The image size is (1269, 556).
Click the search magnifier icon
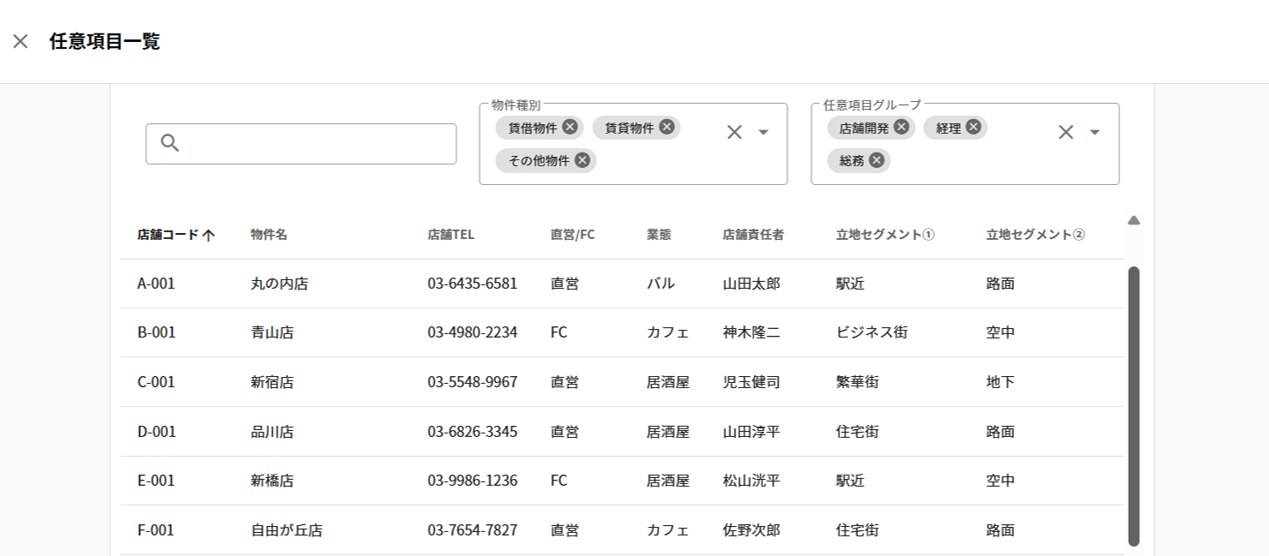coord(169,143)
